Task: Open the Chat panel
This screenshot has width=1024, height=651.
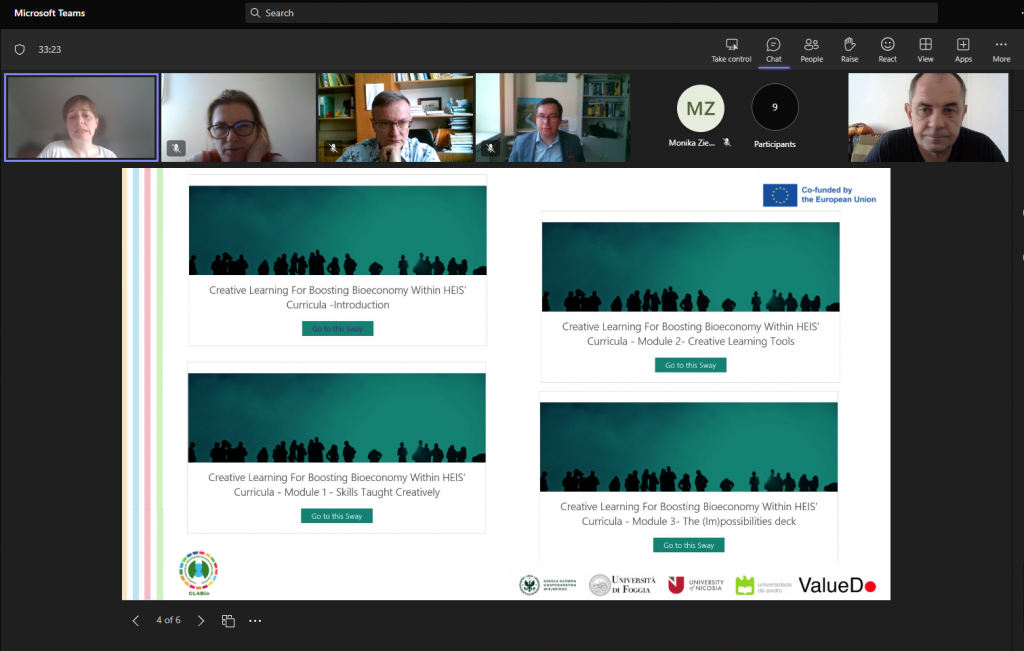Action: pyautogui.click(x=773, y=45)
